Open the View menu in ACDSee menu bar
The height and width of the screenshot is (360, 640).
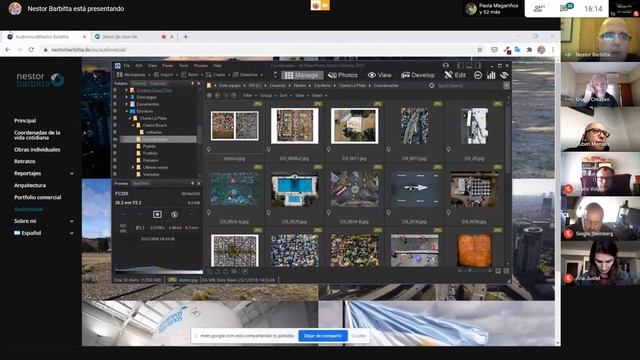pos(152,65)
